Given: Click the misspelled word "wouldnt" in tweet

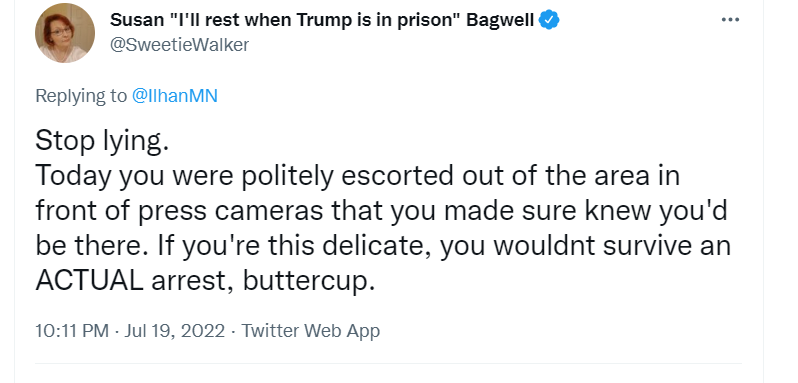Looking at the screenshot, I should [544, 246].
